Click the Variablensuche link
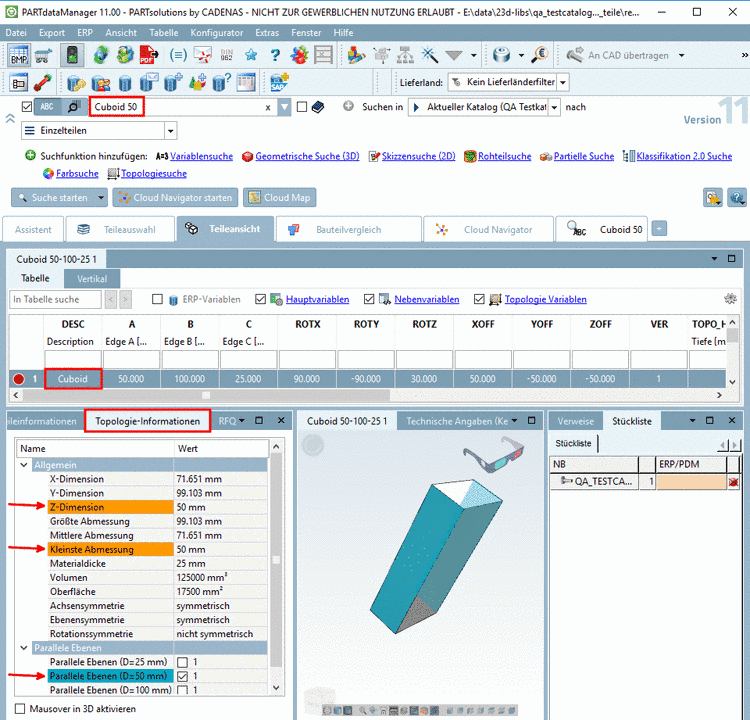750x720 pixels. pyautogui.click(x=201, y=156)
